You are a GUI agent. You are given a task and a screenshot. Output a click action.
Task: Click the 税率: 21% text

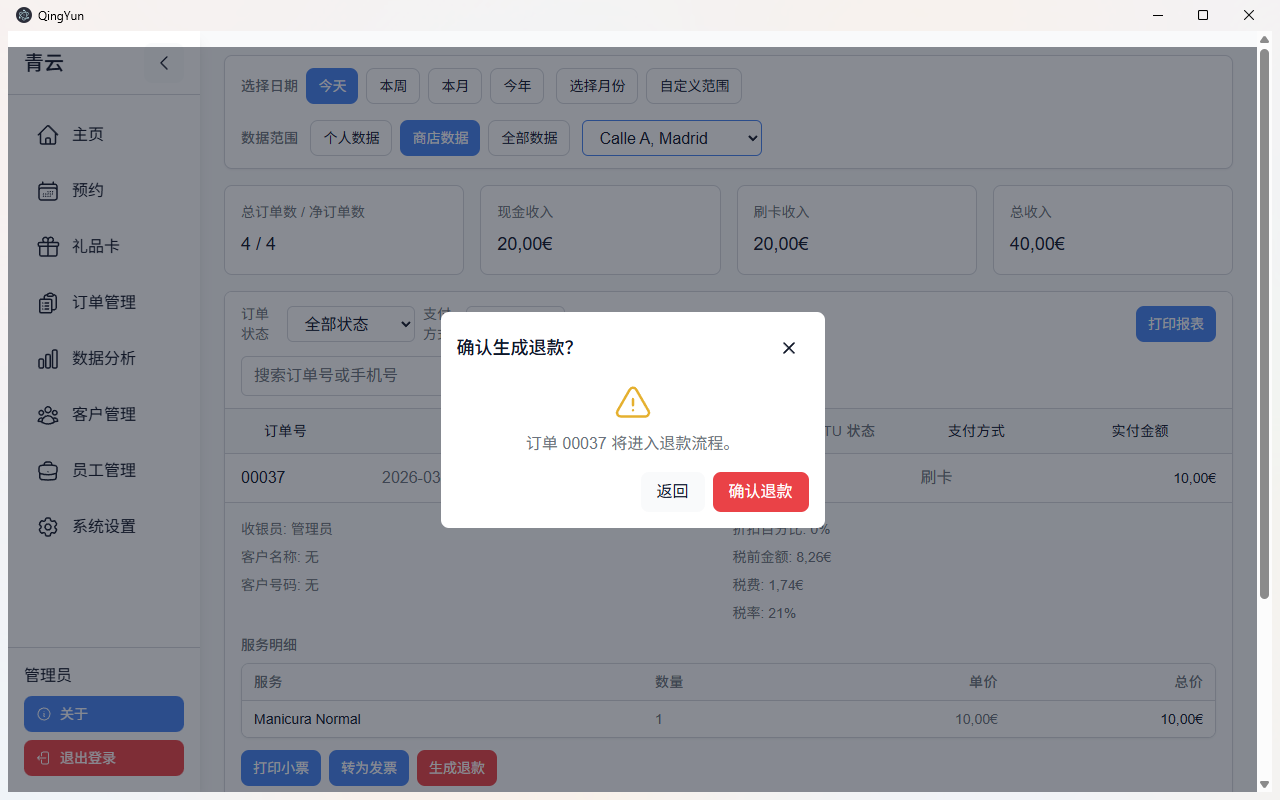pos(764,613)
